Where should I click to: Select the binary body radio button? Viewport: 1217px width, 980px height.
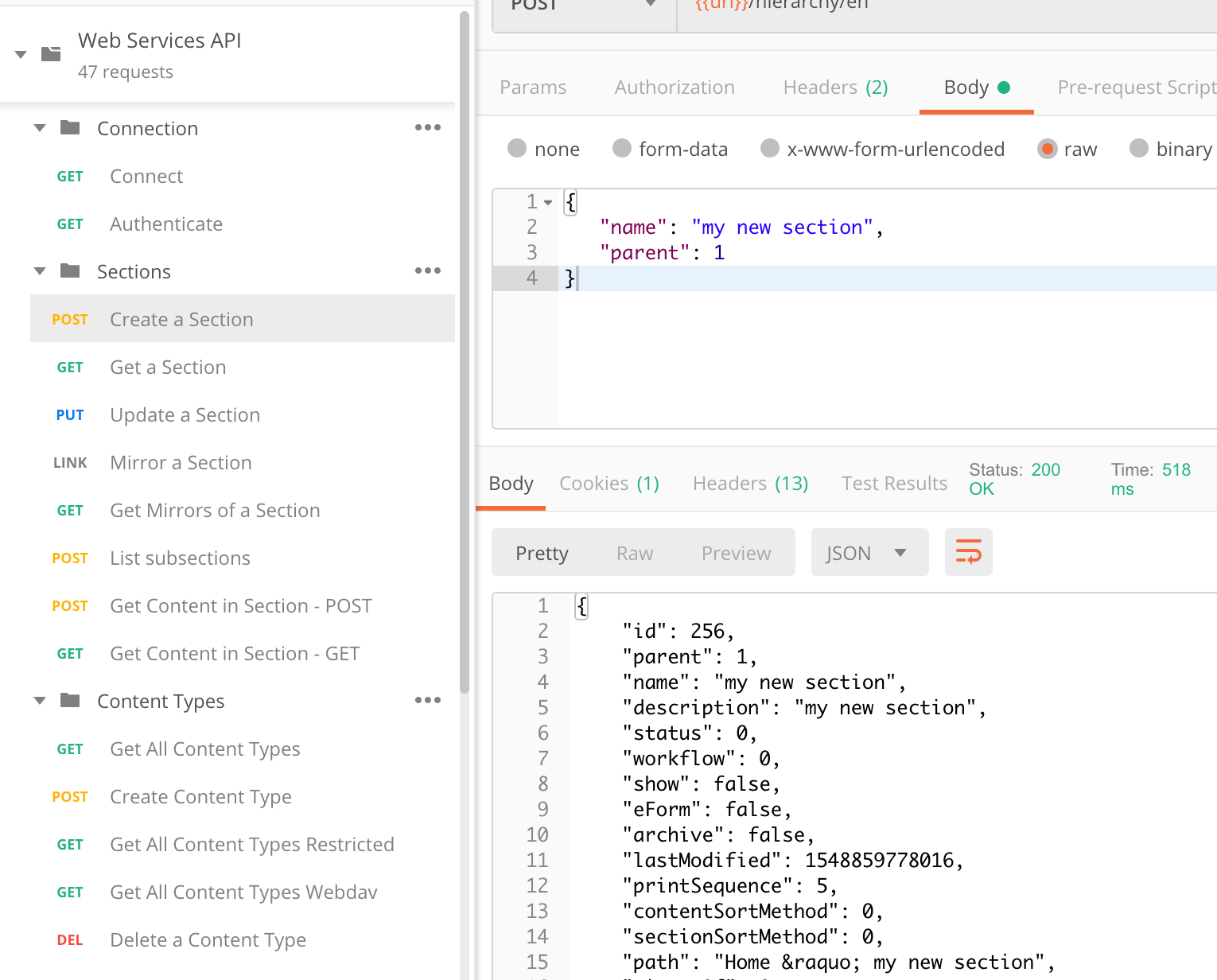click(x=1139, y=149)
